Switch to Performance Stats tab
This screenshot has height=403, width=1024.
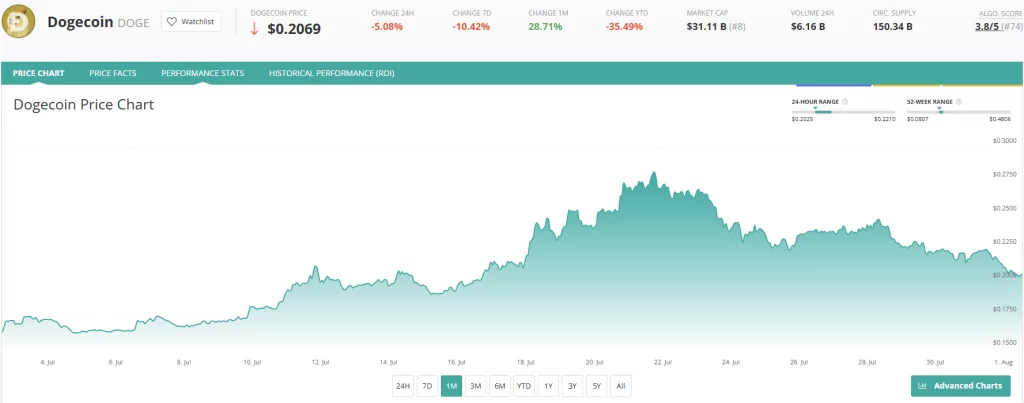coord(202,73)
